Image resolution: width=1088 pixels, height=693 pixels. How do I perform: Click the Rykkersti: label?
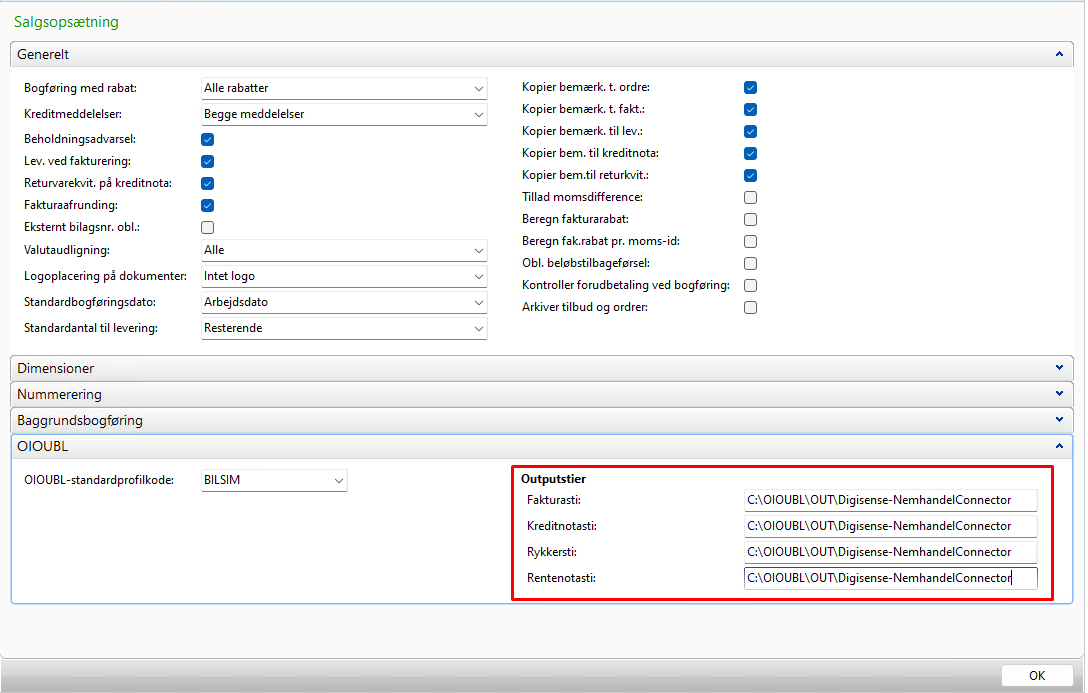(552, 552)
